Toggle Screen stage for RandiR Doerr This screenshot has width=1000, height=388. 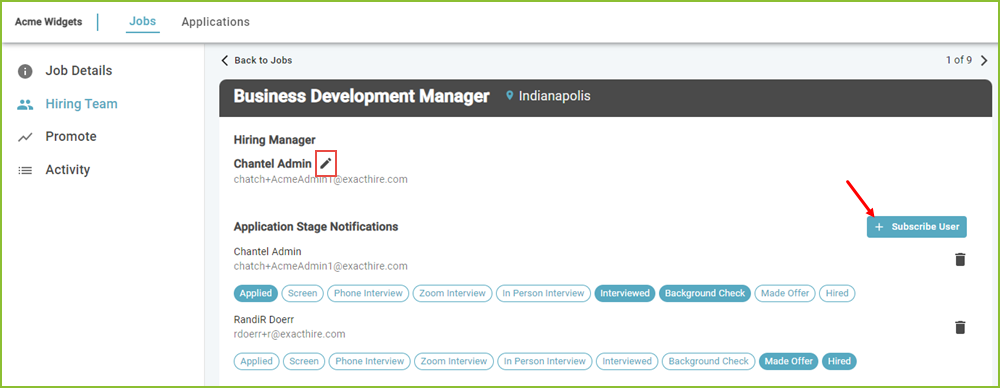point(304,361)
